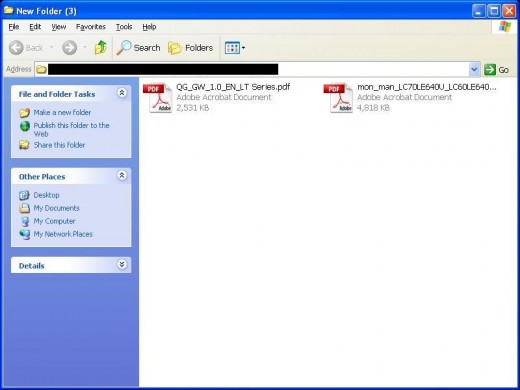Open the Forward history dropdown arrow
Image resolution: width=520 pixels, height=390 pixels.
click(85, 48)
